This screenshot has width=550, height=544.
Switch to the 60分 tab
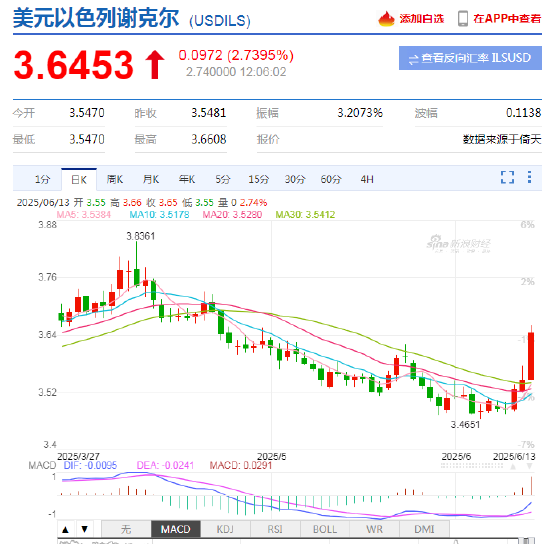click(x=331, y=180)
